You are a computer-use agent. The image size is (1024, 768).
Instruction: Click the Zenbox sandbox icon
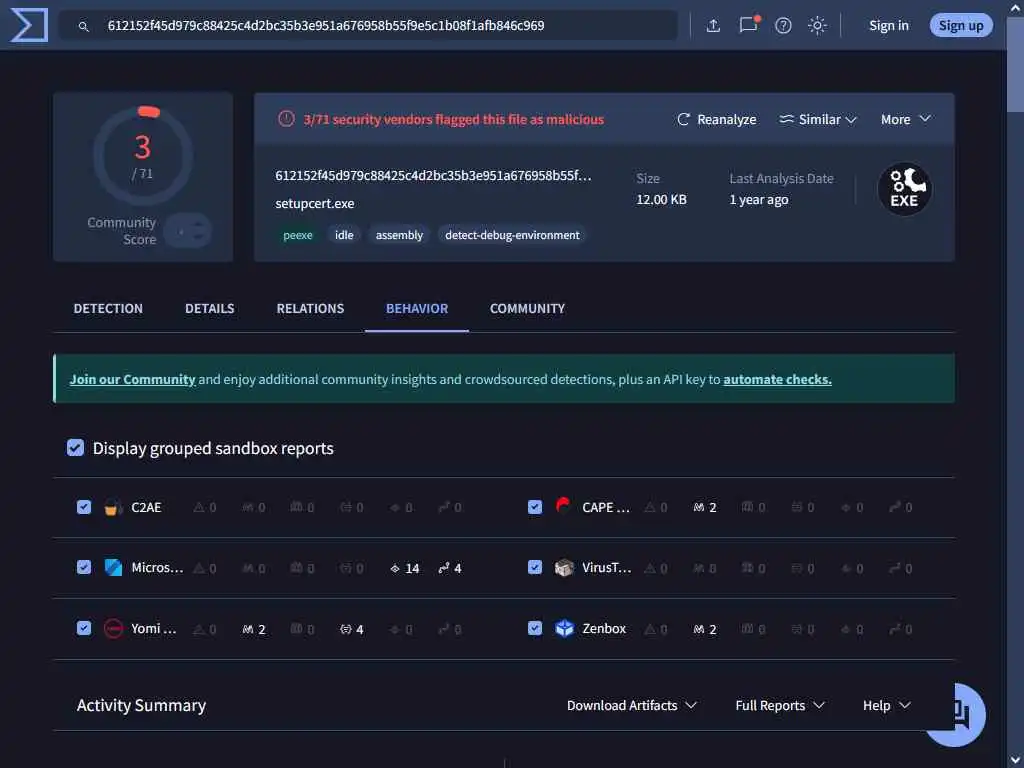(x=564, y=628)
